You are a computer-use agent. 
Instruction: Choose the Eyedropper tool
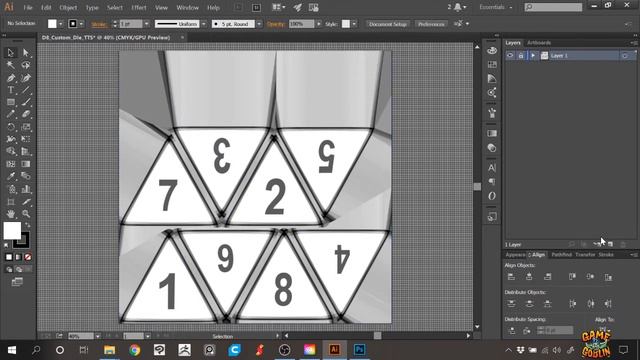11,176
